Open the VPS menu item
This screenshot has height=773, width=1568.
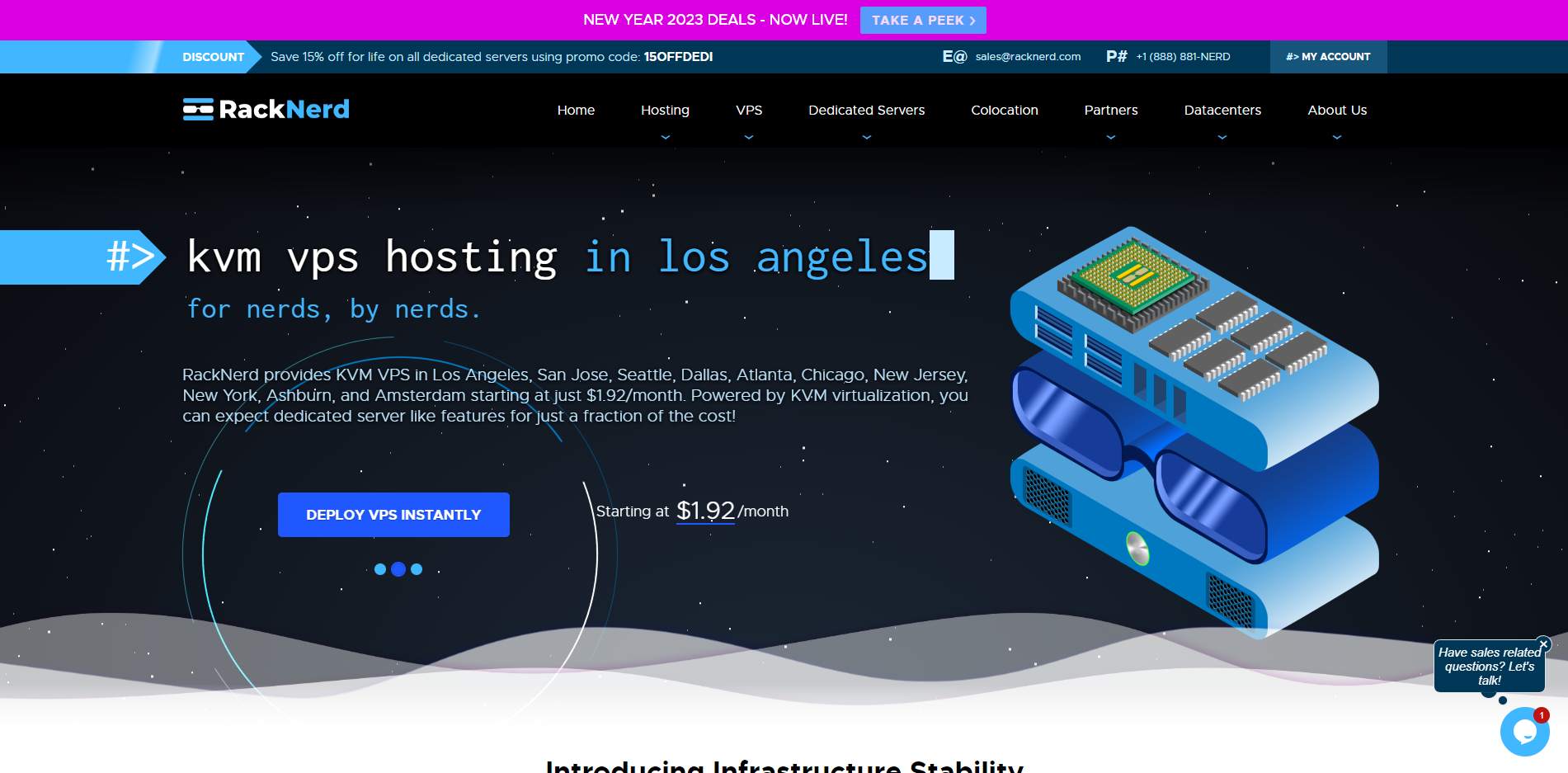click(749, 110)
